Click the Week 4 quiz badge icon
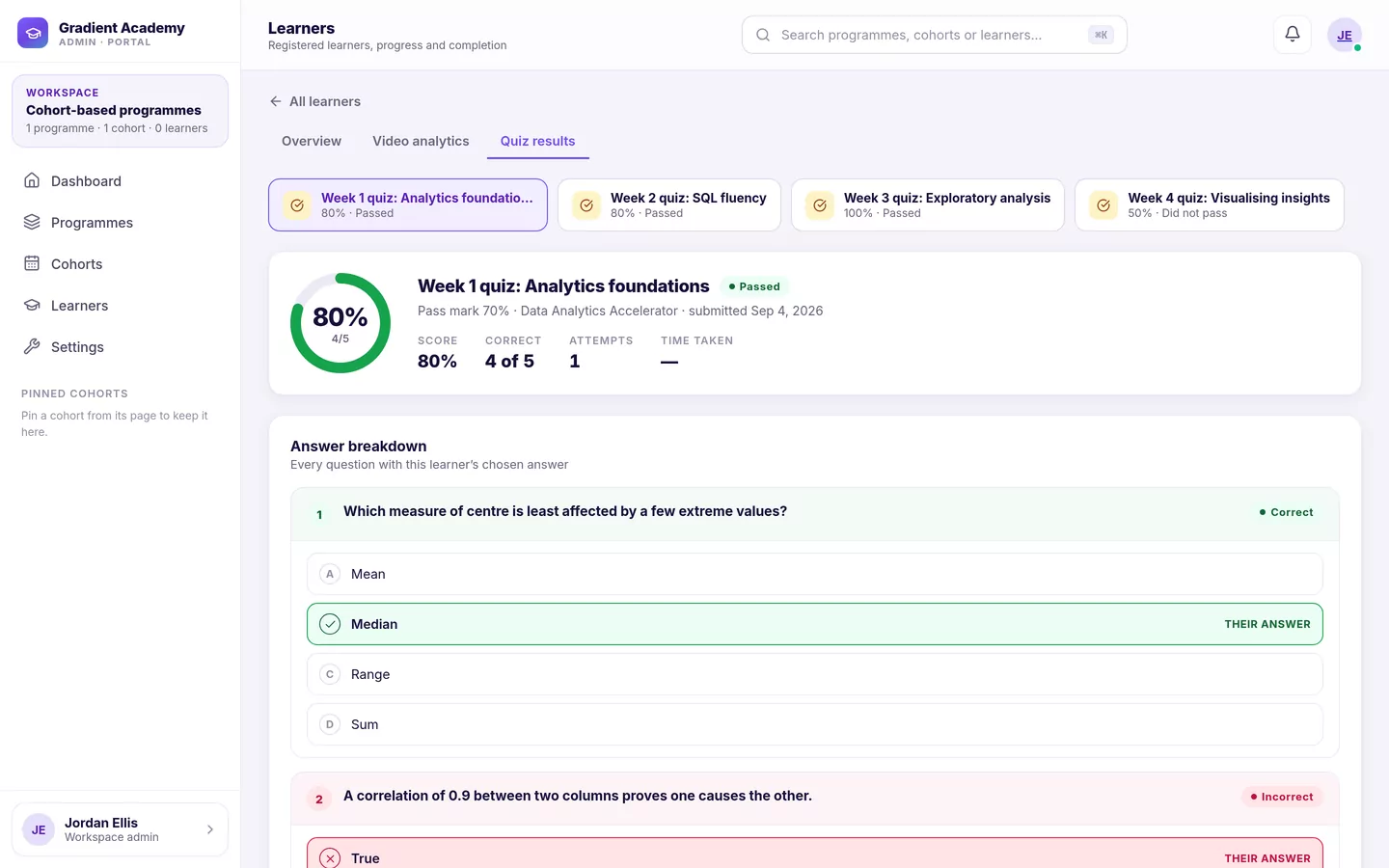This screenshot has height=868, width=1389. (1103, 205)
